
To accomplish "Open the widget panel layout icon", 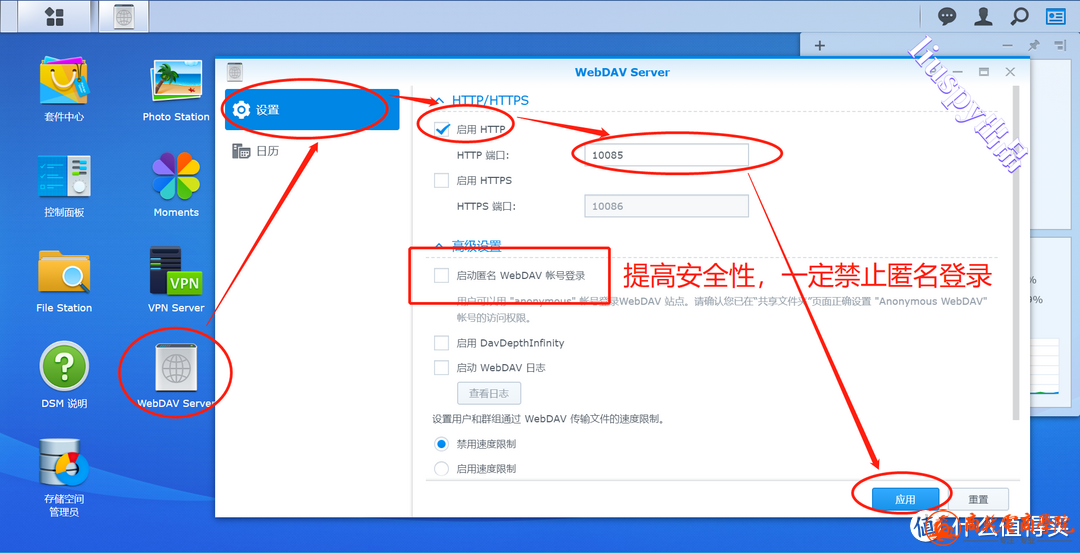I will pos(1059,45).
